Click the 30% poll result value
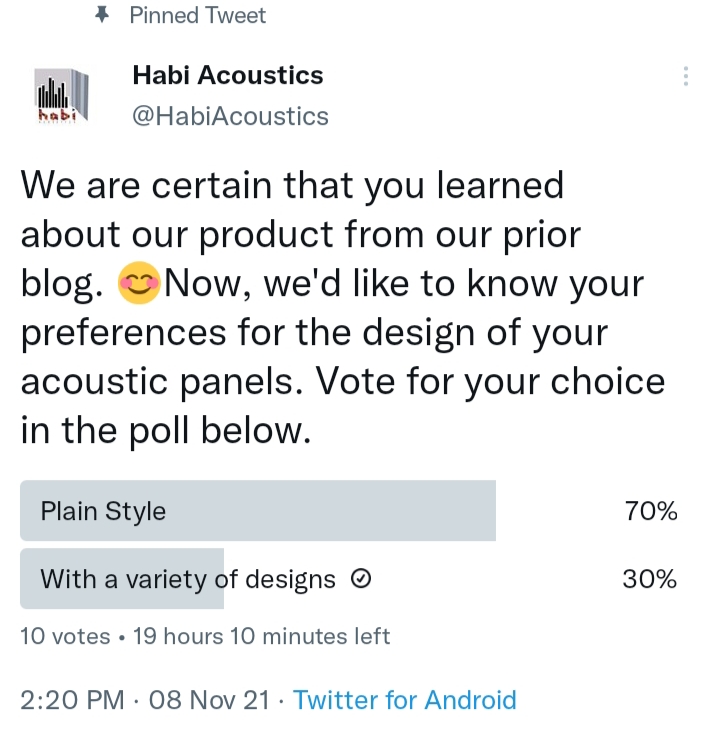The height and width of the screenshot is (729, 720). click(x=650, y=579)
